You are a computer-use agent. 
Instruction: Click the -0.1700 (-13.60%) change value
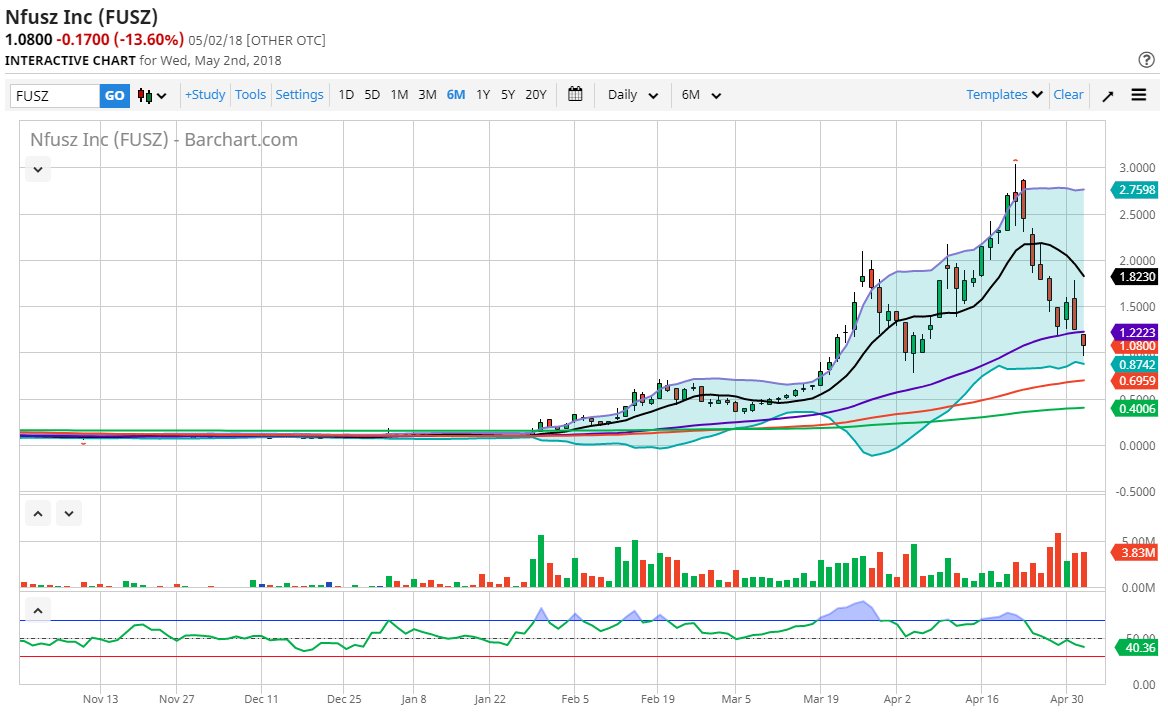click(120, 39)
